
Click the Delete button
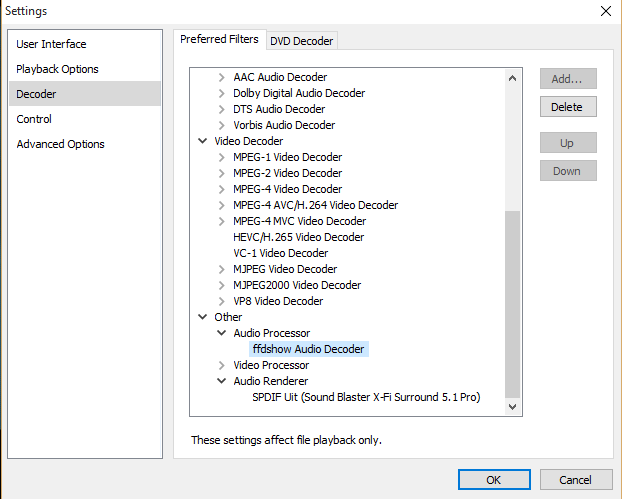pos(567,106)
